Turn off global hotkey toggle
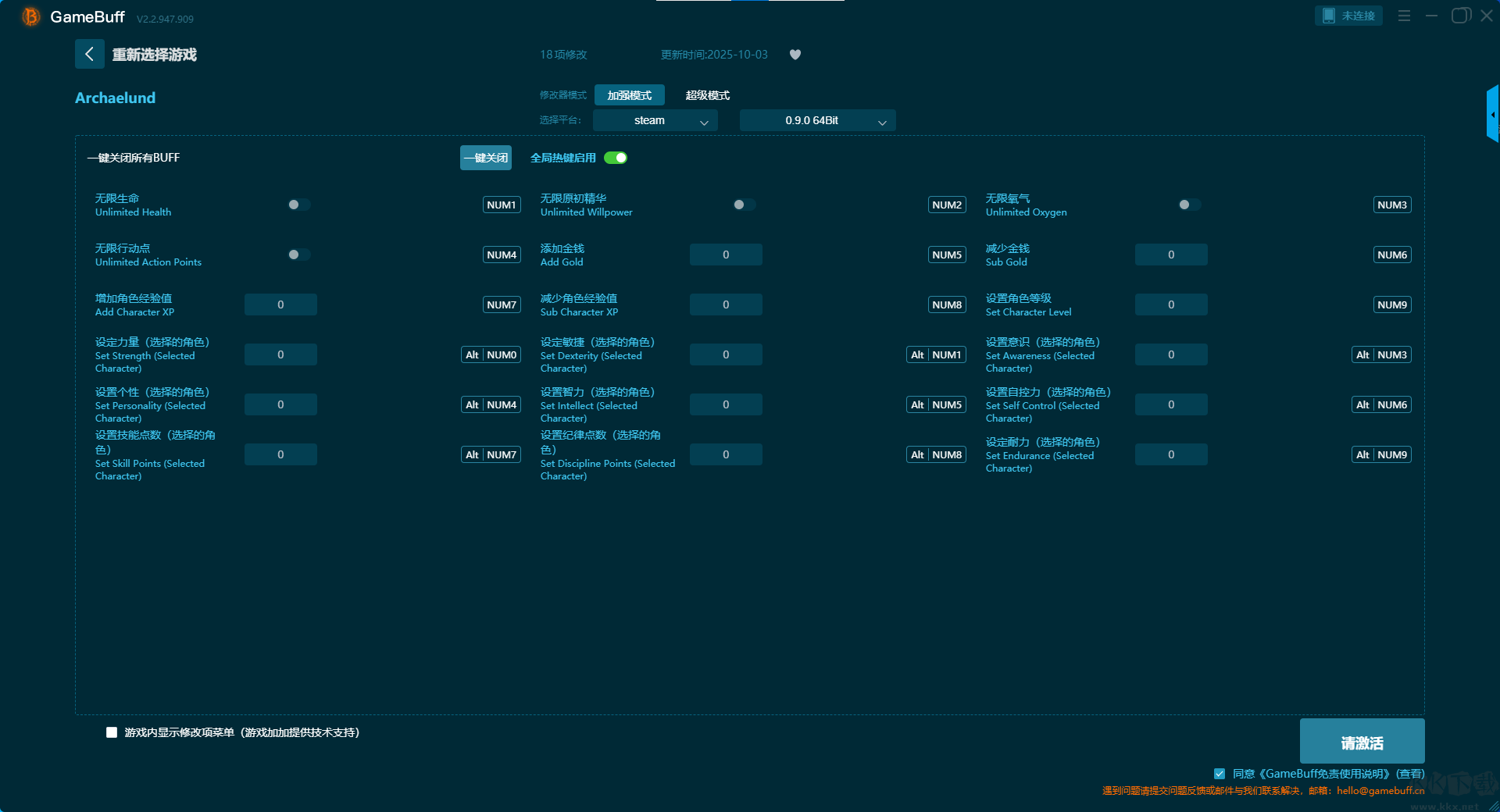This screenshot has height=812, width=1500. [x=616, y=158]
